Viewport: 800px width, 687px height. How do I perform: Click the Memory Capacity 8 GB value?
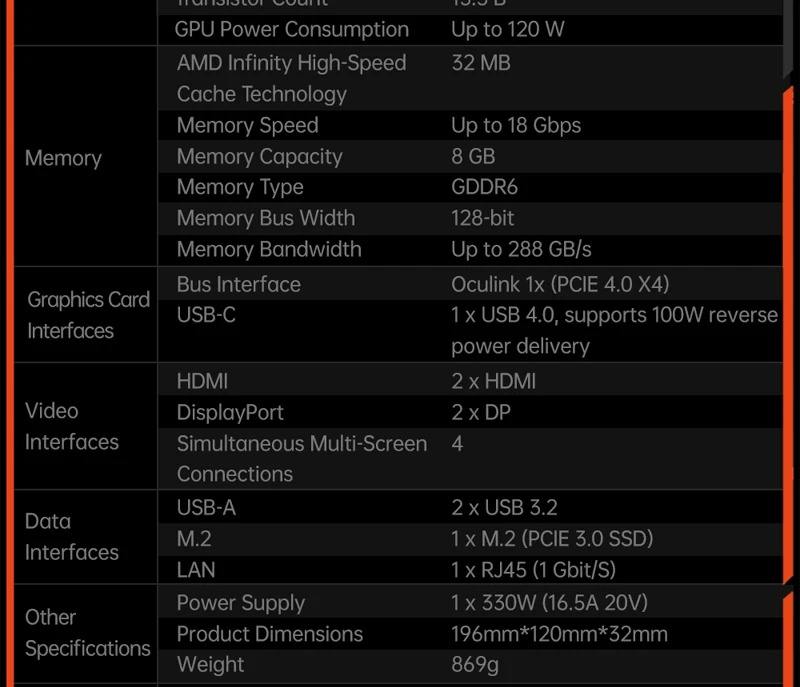pos(473,156)
